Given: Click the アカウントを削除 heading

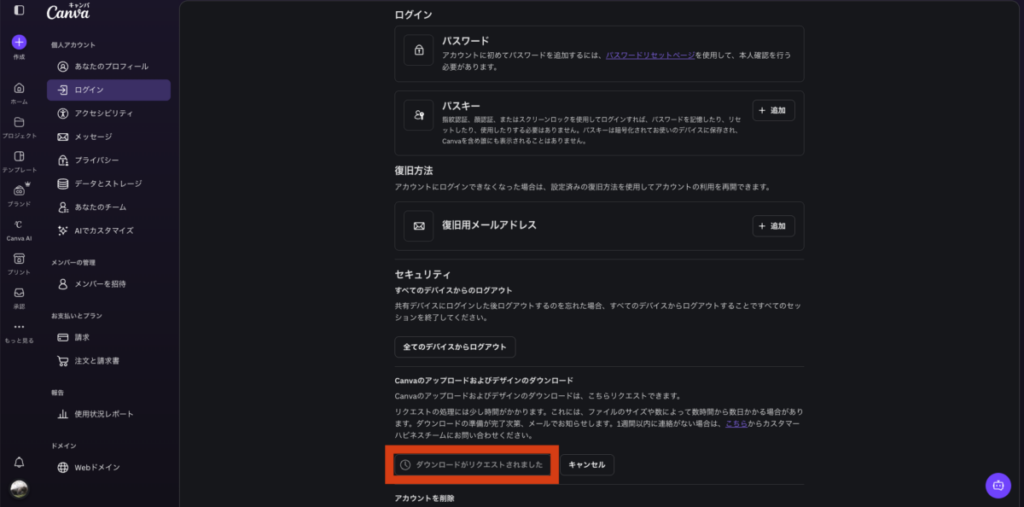Looking at the screenshot, I should [x=424, y=499].
